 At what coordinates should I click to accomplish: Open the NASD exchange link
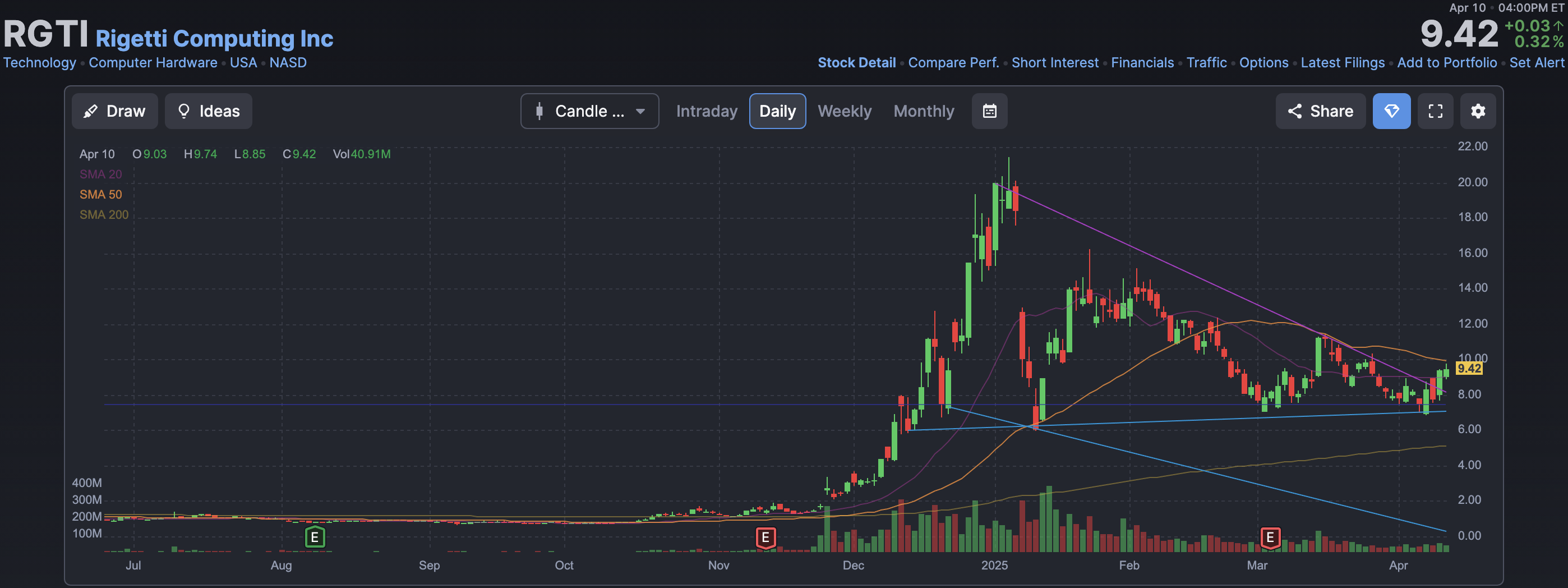point(288,63)
